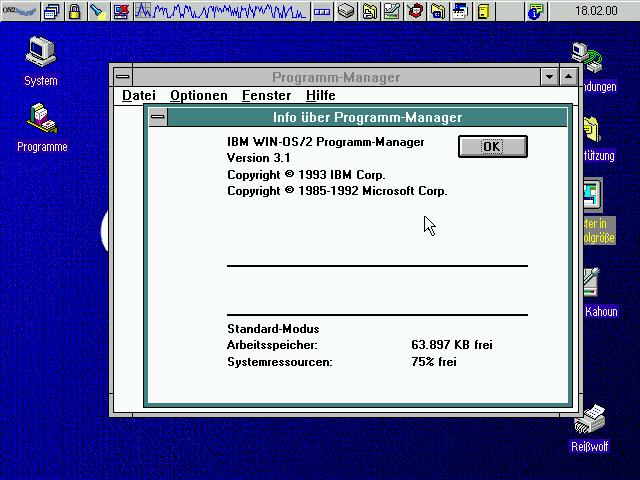Viewport: 640px width, 480px height.
Task: Click the 'Version 3.1' text
Action: [x=258, y=158]
